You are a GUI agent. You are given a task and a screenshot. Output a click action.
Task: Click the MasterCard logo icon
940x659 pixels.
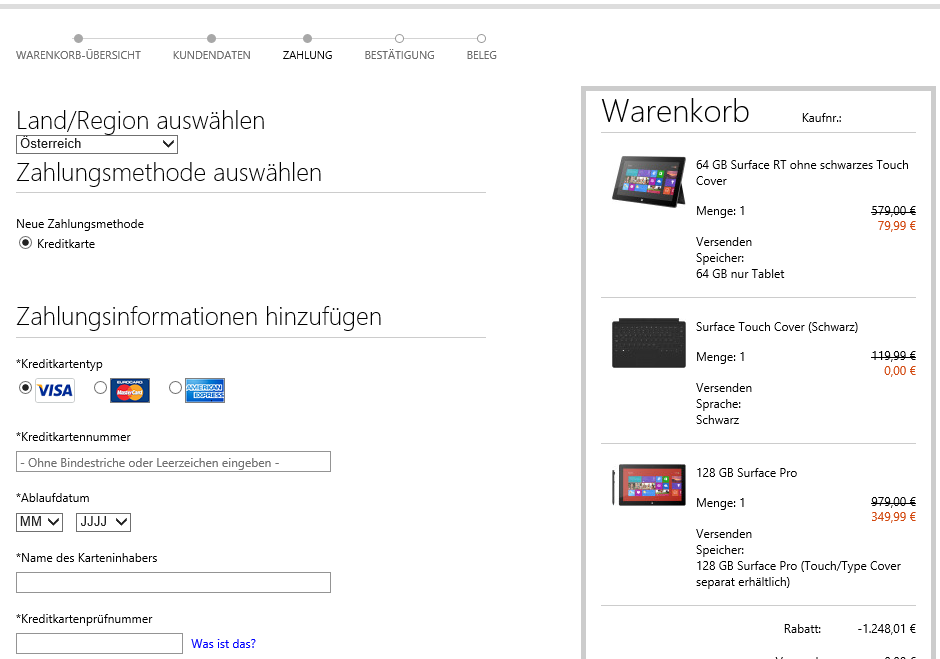point(130,390)
